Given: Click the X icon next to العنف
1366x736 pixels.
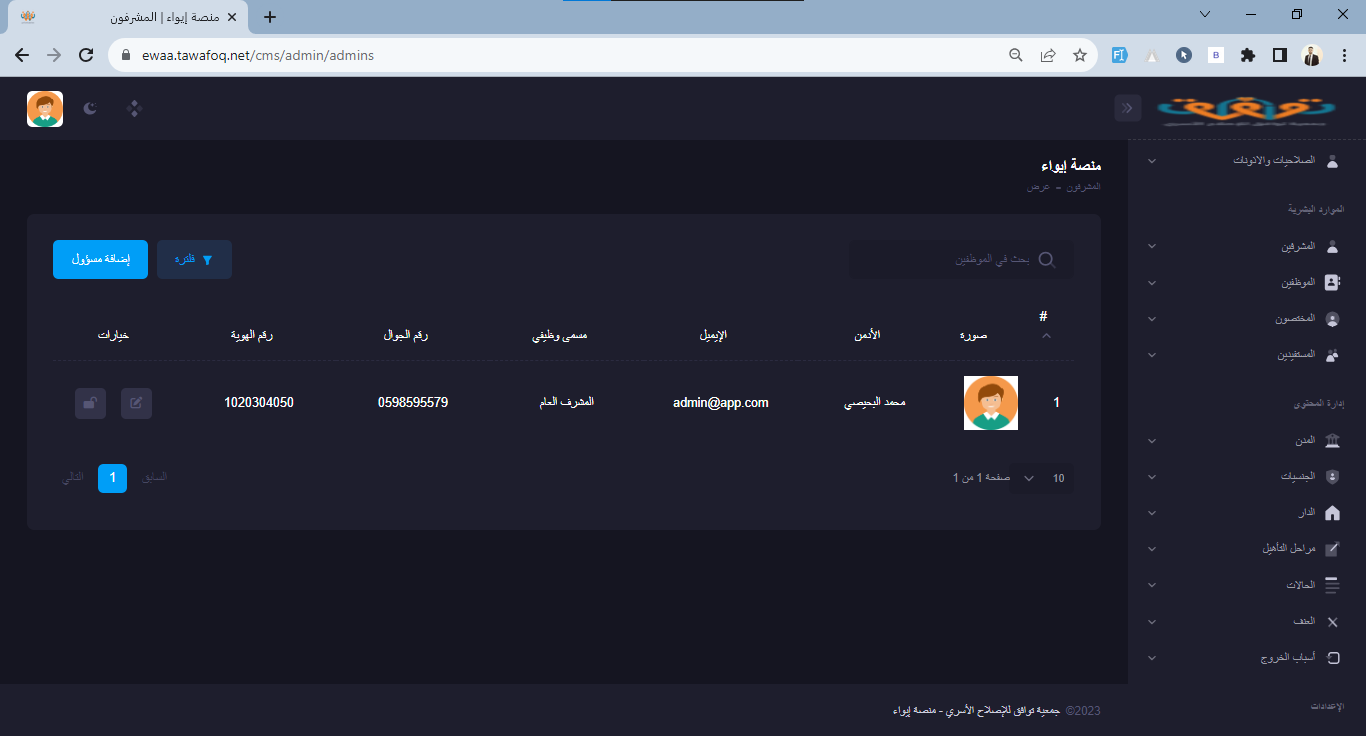Looking at the screenshot, I should click(1331, 622).
